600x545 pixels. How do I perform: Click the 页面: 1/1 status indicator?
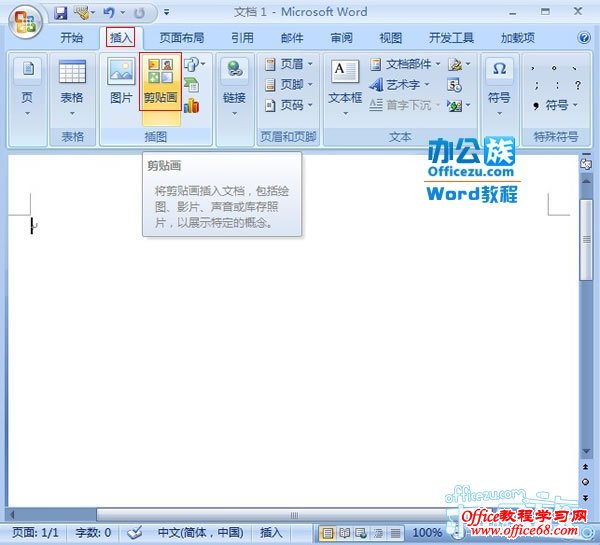click(x=35, y=532)
